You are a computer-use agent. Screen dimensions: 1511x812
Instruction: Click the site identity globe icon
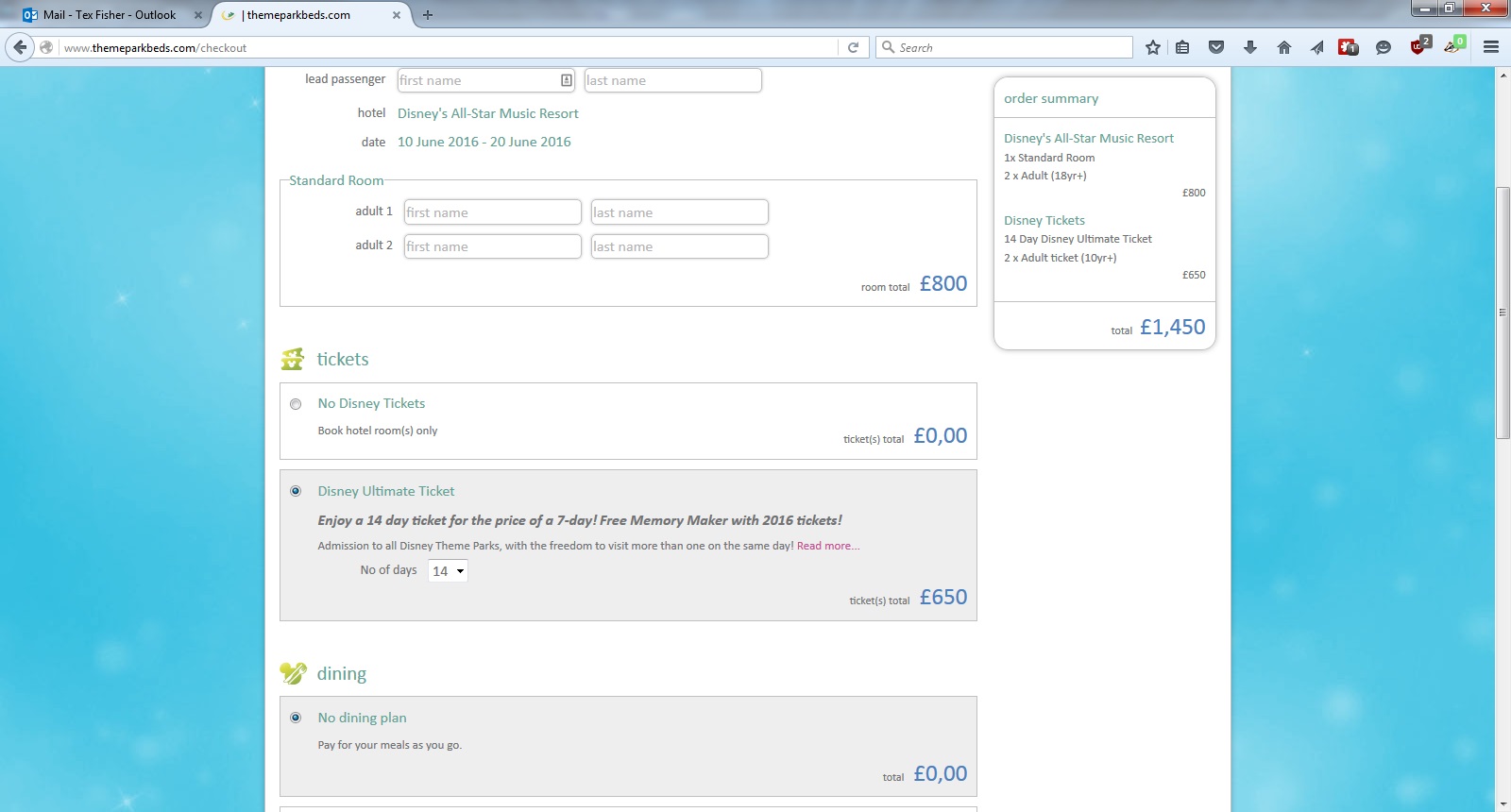pyautogui.click(x=46, y=47)
